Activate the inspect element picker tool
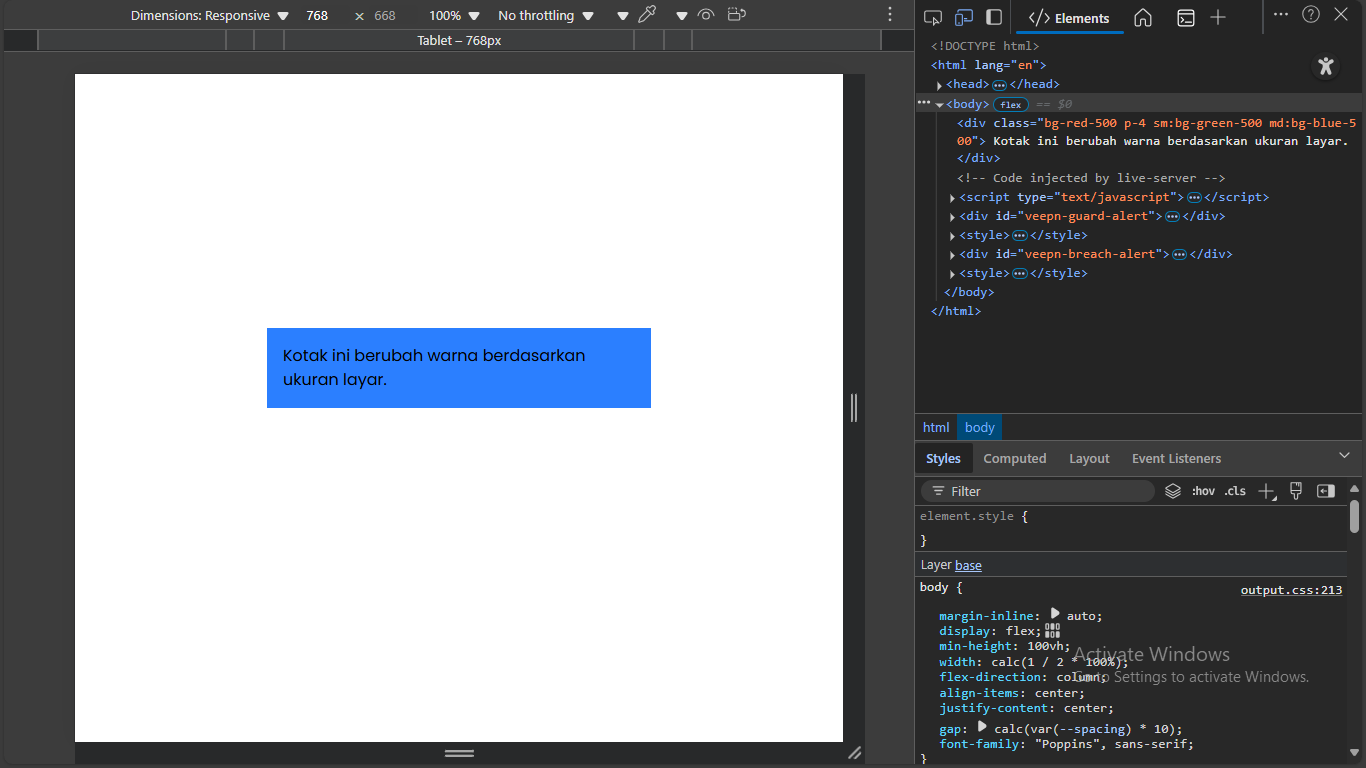Screen dimensions: 1366x768 point(933,17)
